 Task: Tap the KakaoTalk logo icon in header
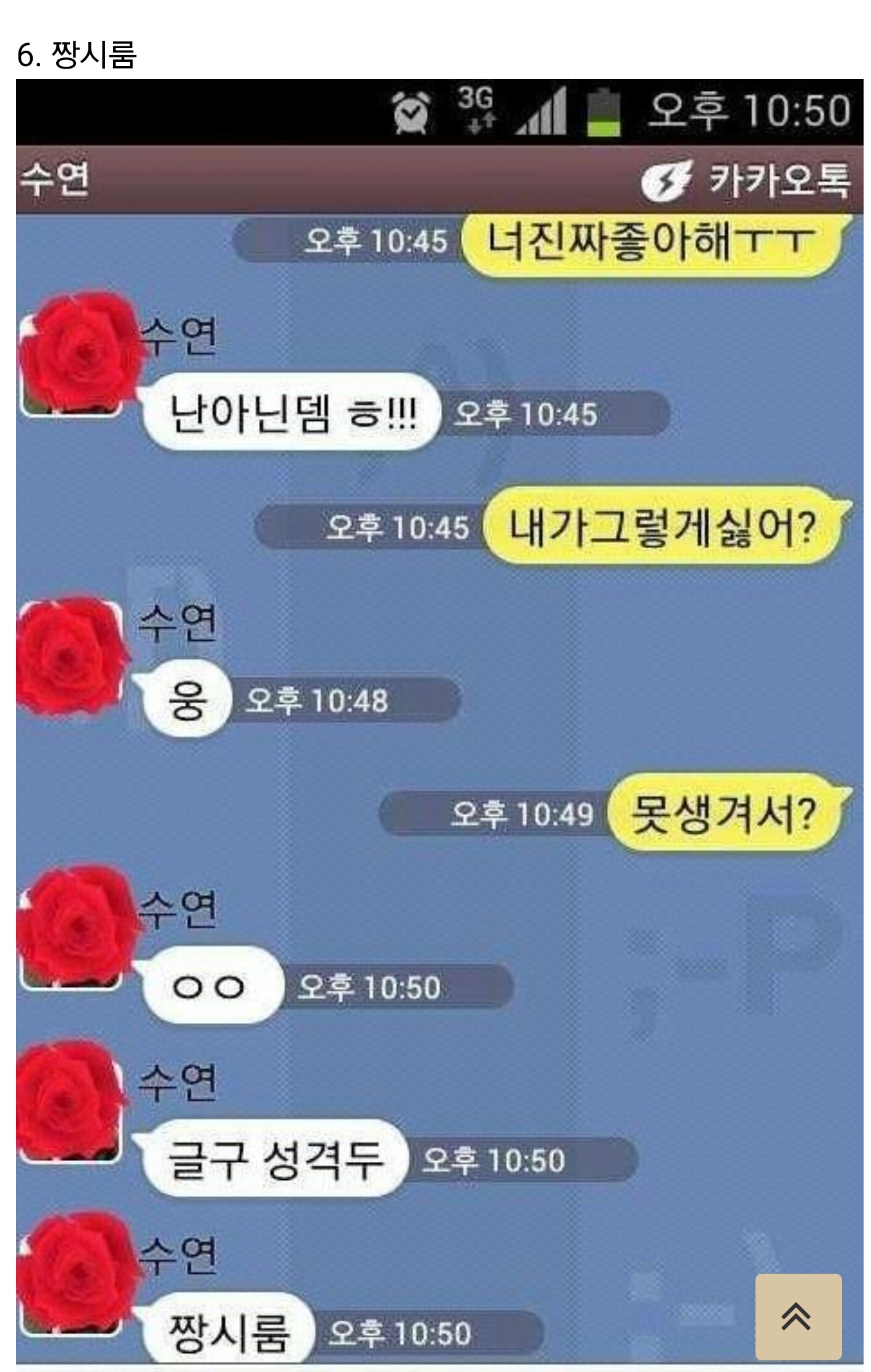pyautogui.click(x=665, y=181)
